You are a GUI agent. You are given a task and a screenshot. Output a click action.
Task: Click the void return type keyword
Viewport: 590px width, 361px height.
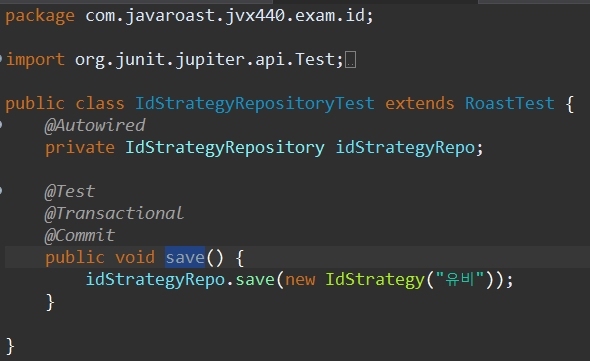pyautogui.click(x=135, y=258)
